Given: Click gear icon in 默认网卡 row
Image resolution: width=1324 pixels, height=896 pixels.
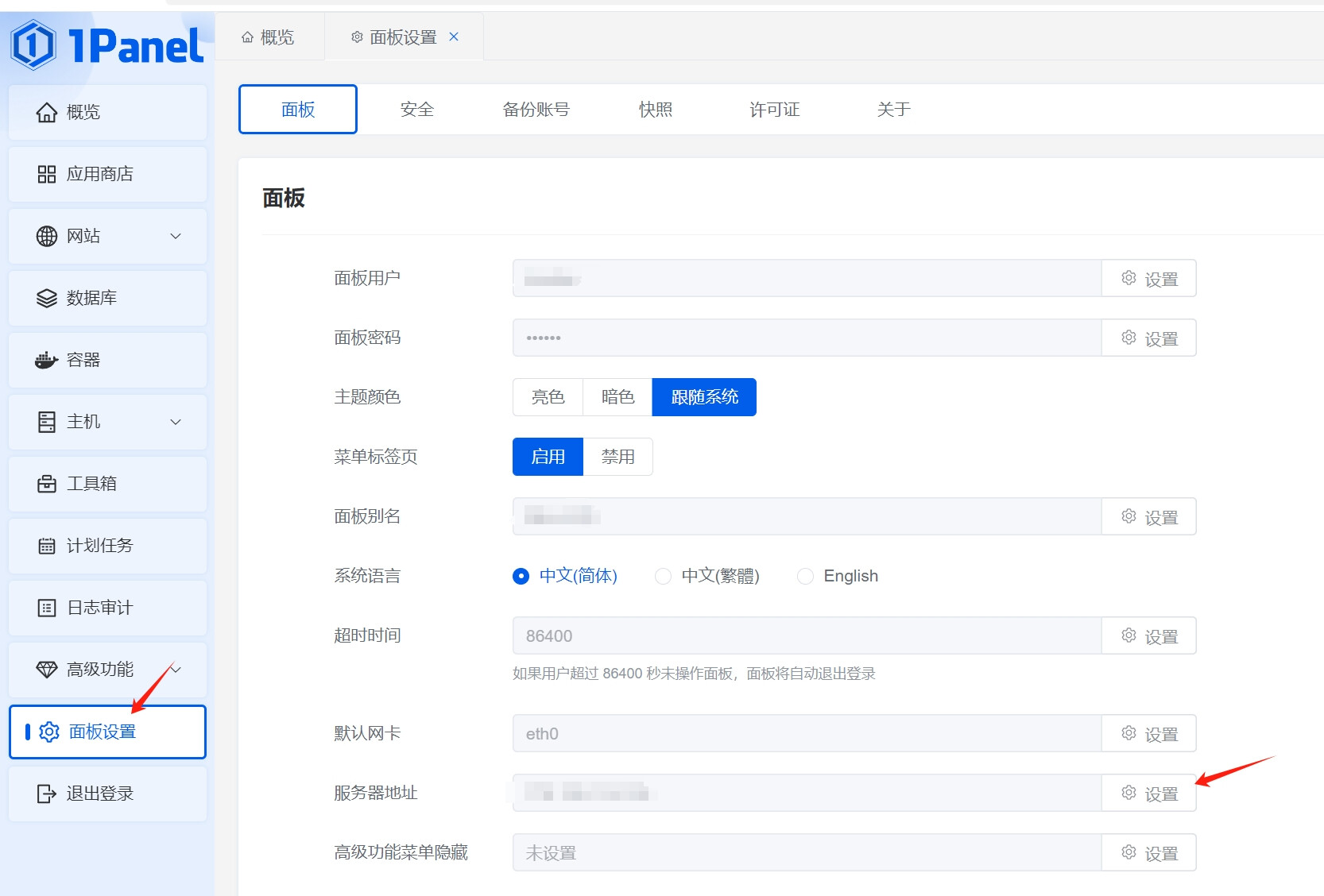Looking at the screenshot, I should 1128,733.
